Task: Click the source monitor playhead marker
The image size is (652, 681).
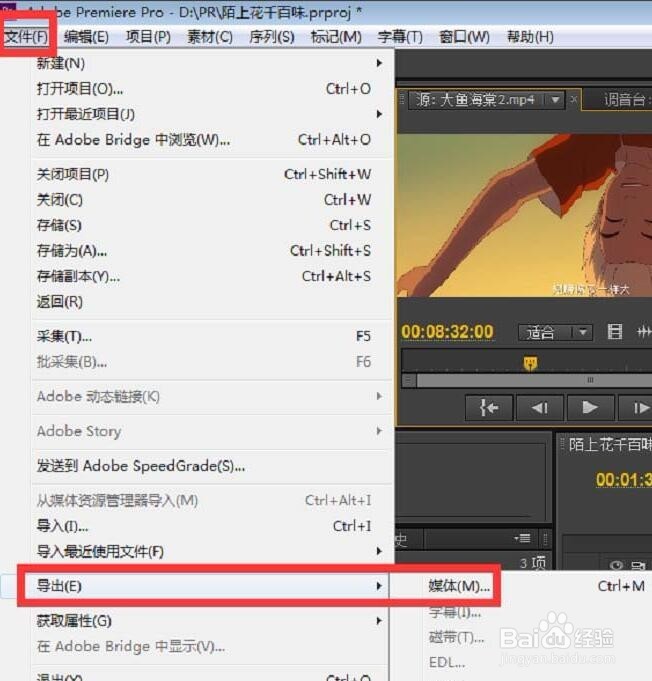Action: 530,363
